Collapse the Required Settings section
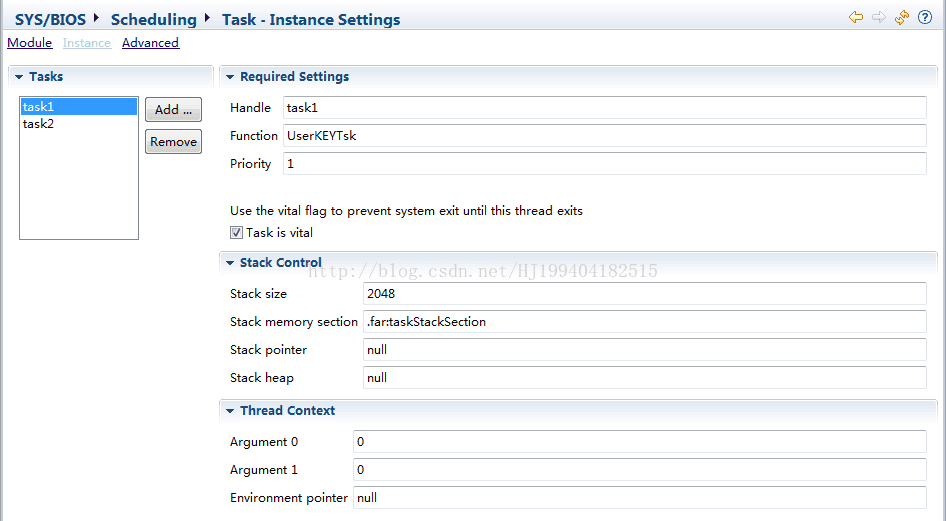 pos(230,77)
